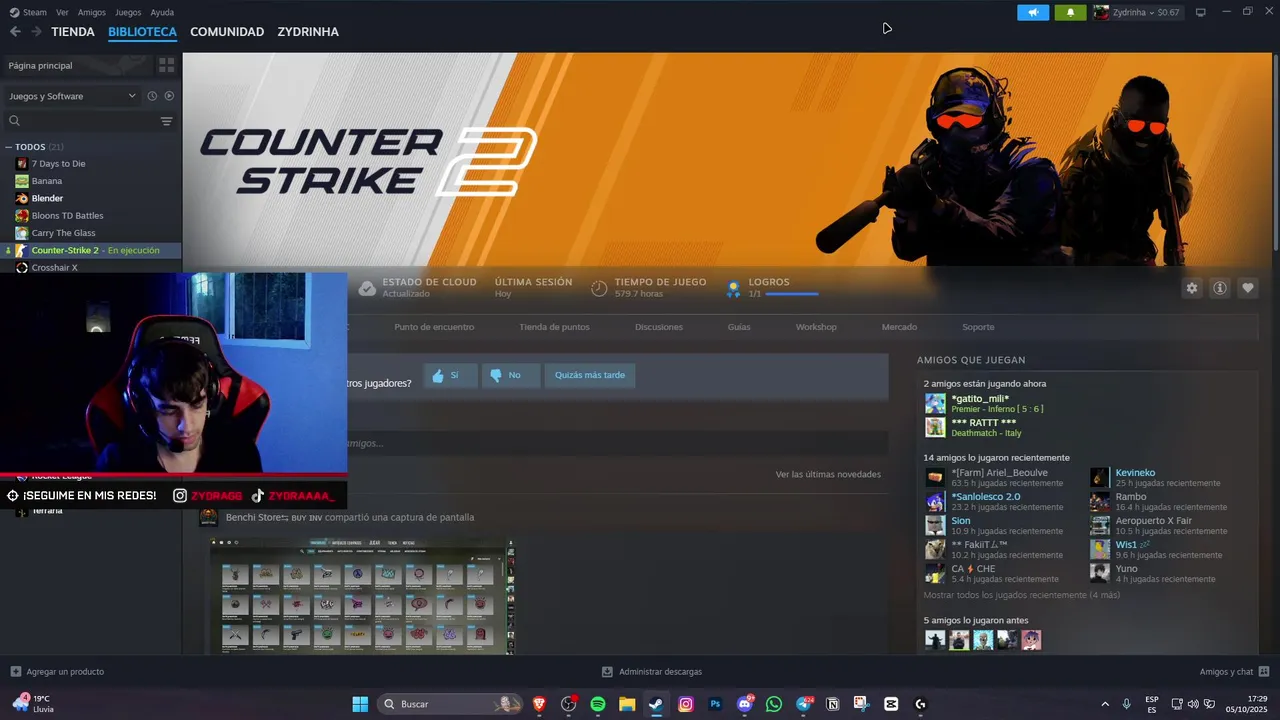The image size is (1280, 720).
Task: Open Kevineko friend entry
Action: pos(1135,473)
